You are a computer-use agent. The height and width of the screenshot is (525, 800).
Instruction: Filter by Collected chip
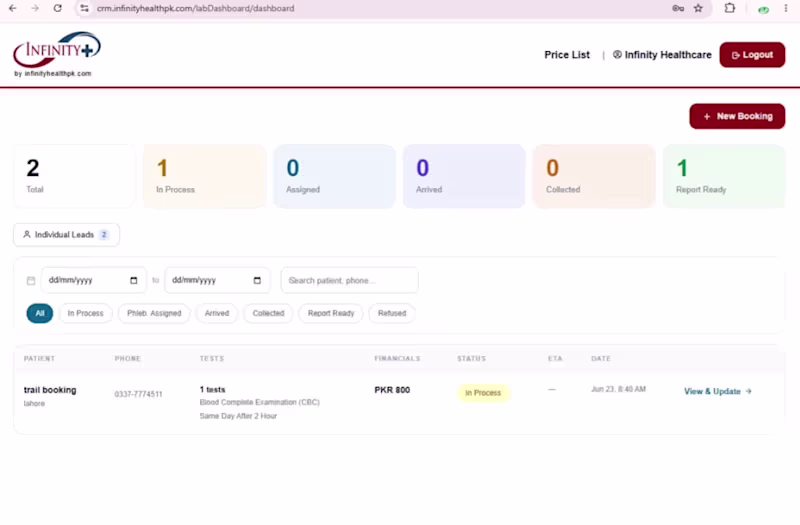(x=268, y=313)
